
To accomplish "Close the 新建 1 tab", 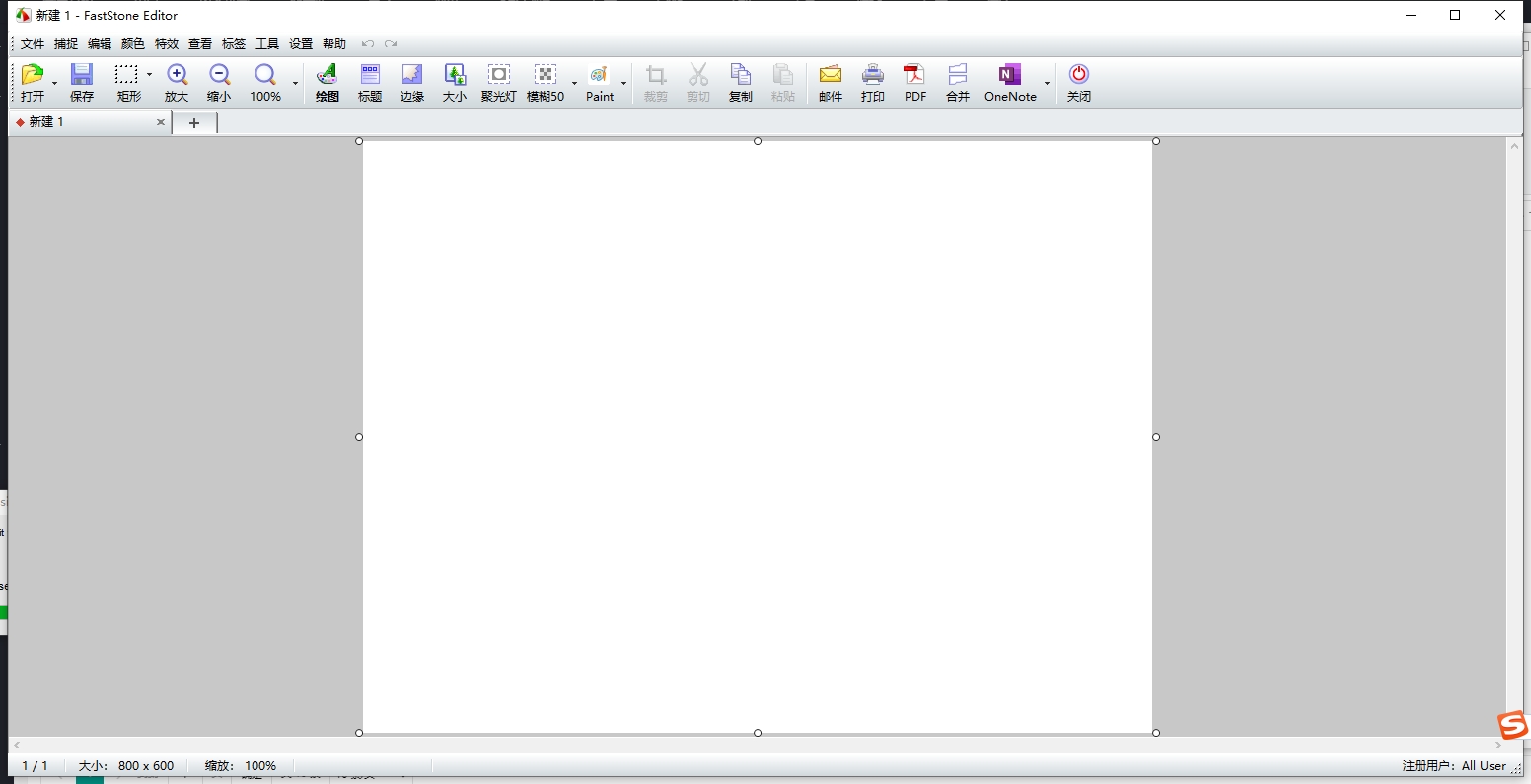I will 161,122.
